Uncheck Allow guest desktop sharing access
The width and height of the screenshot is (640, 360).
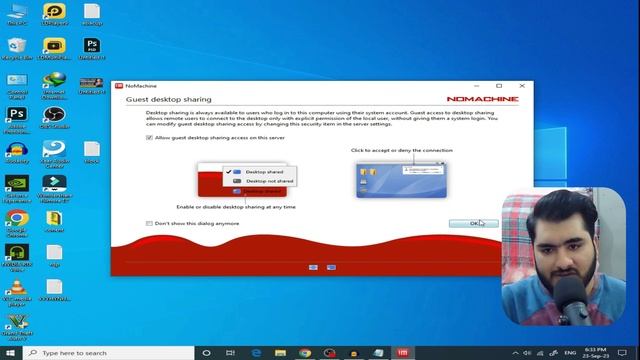[x=149, y=138]
